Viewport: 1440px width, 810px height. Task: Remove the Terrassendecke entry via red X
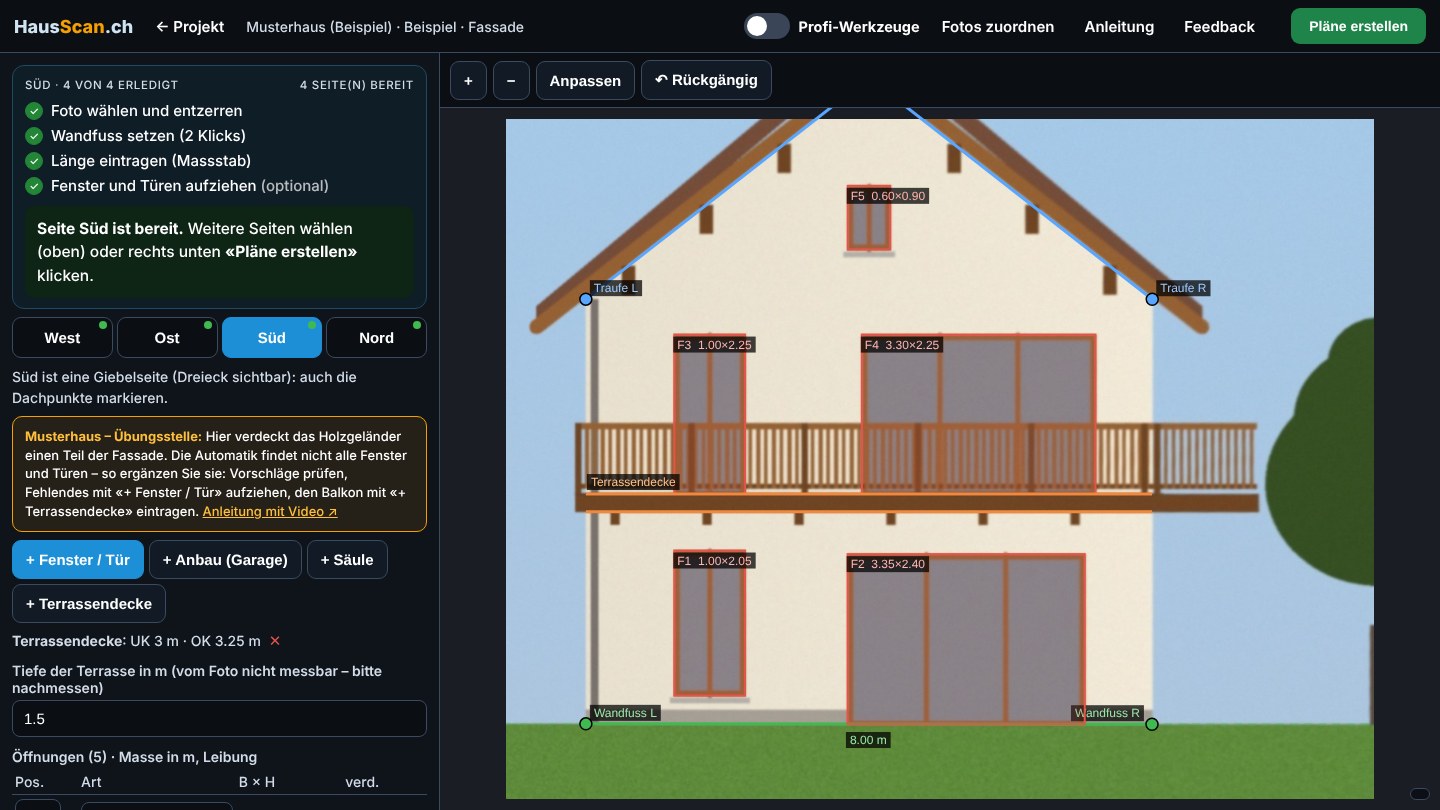tap(275, 641)
